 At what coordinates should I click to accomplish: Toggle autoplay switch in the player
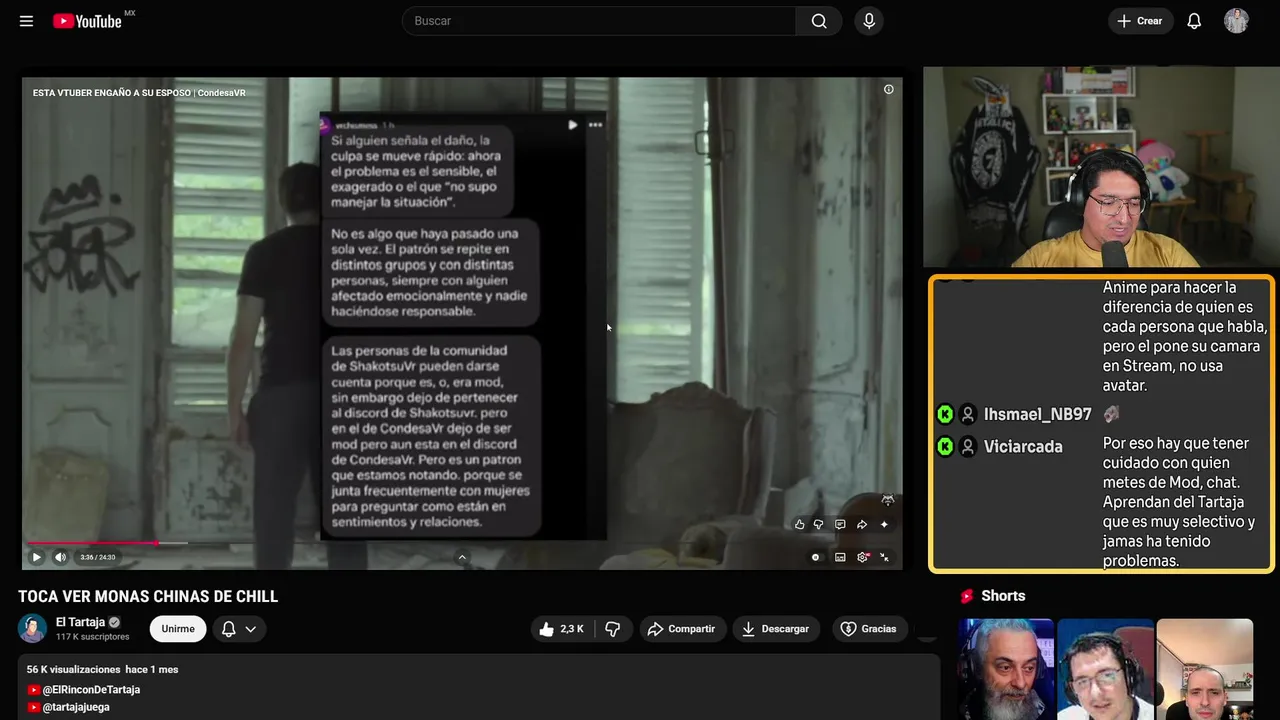(x=816, y=557)
